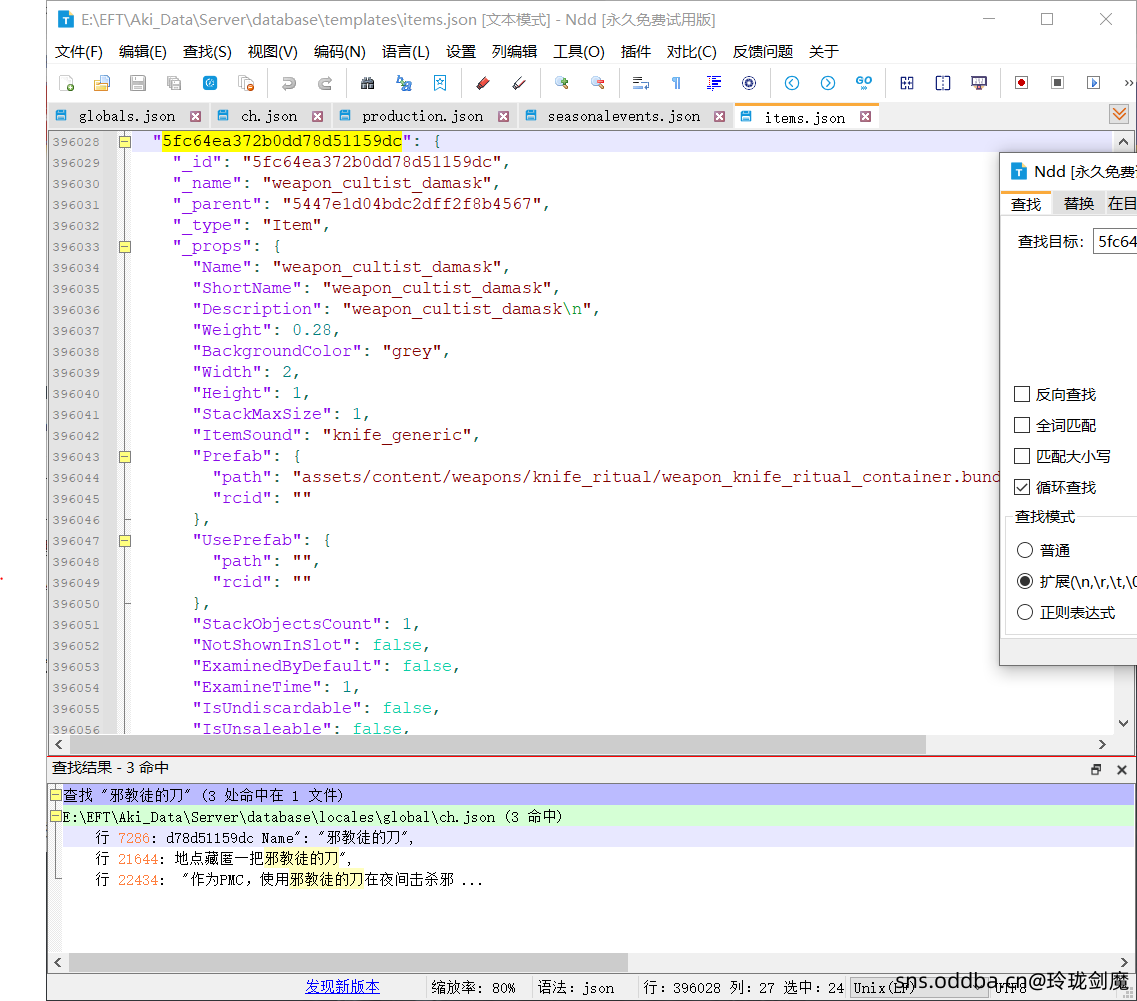Viewport: 1137px width, 1001px height.
Task: Click the open file folder icon
Action: pyautogui.click(x=102, y=83)
